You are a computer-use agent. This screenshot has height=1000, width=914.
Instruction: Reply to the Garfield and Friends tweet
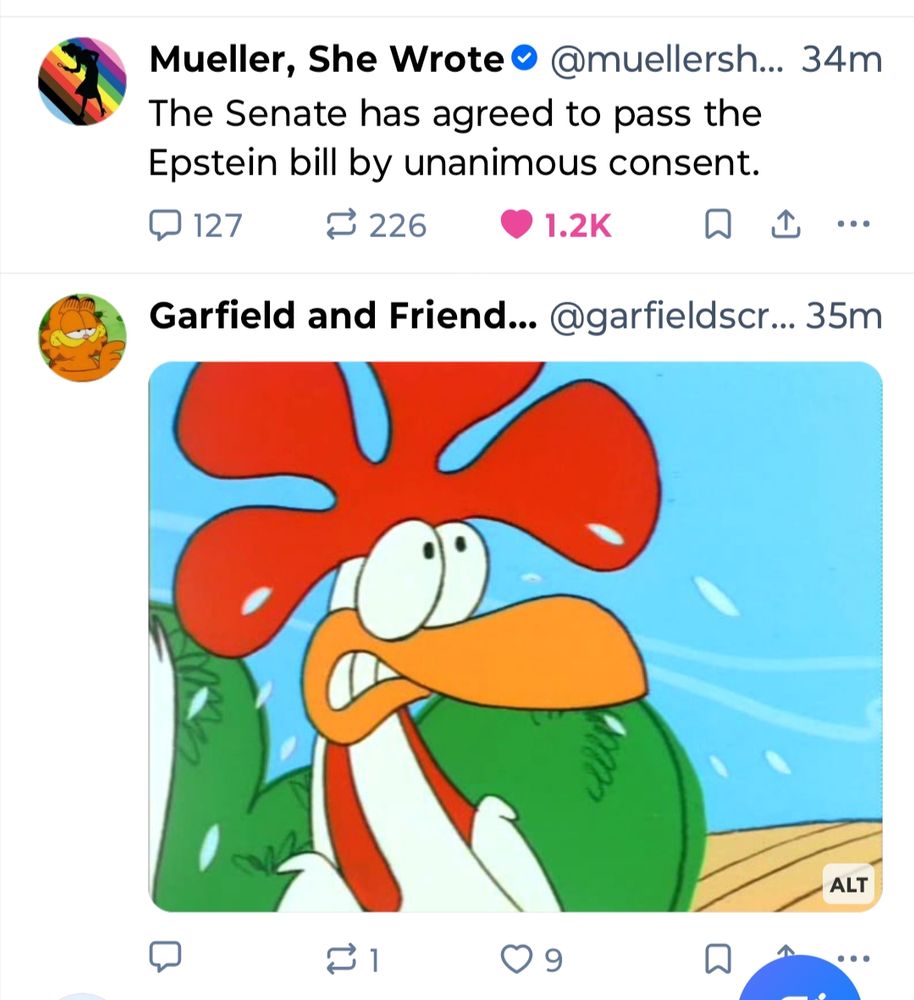pyautogui.click(x=165, y=958)
